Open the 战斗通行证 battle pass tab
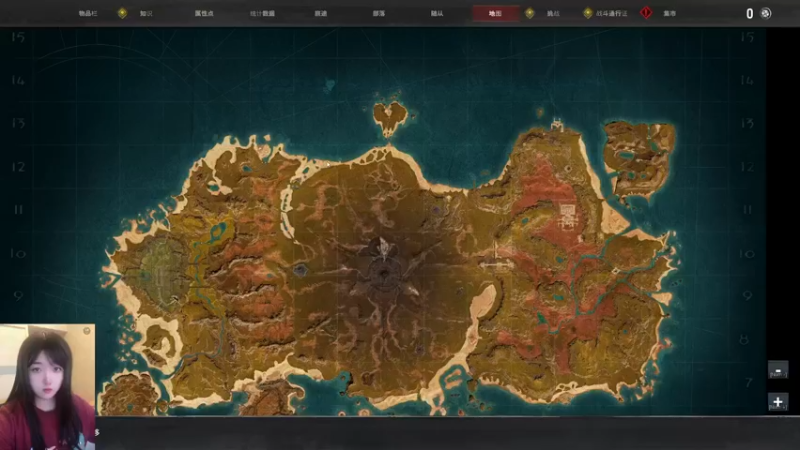800x450 pixels. [x=612, y=13]
